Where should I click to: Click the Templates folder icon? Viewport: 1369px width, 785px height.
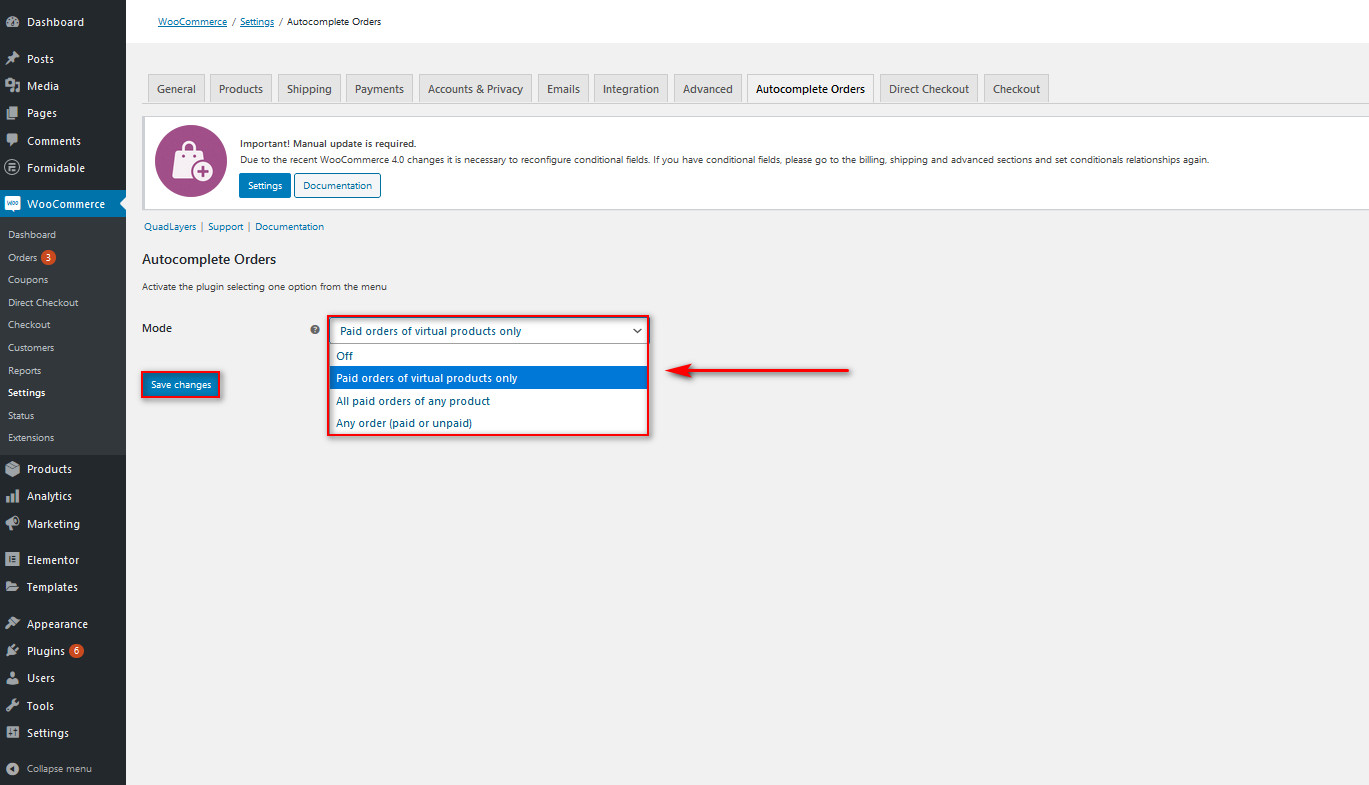(13, 587)
